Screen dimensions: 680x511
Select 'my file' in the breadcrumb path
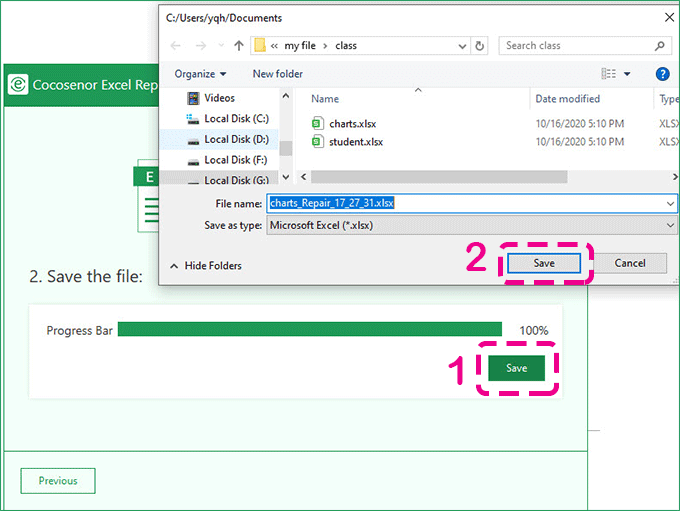[x=300, y=46]
